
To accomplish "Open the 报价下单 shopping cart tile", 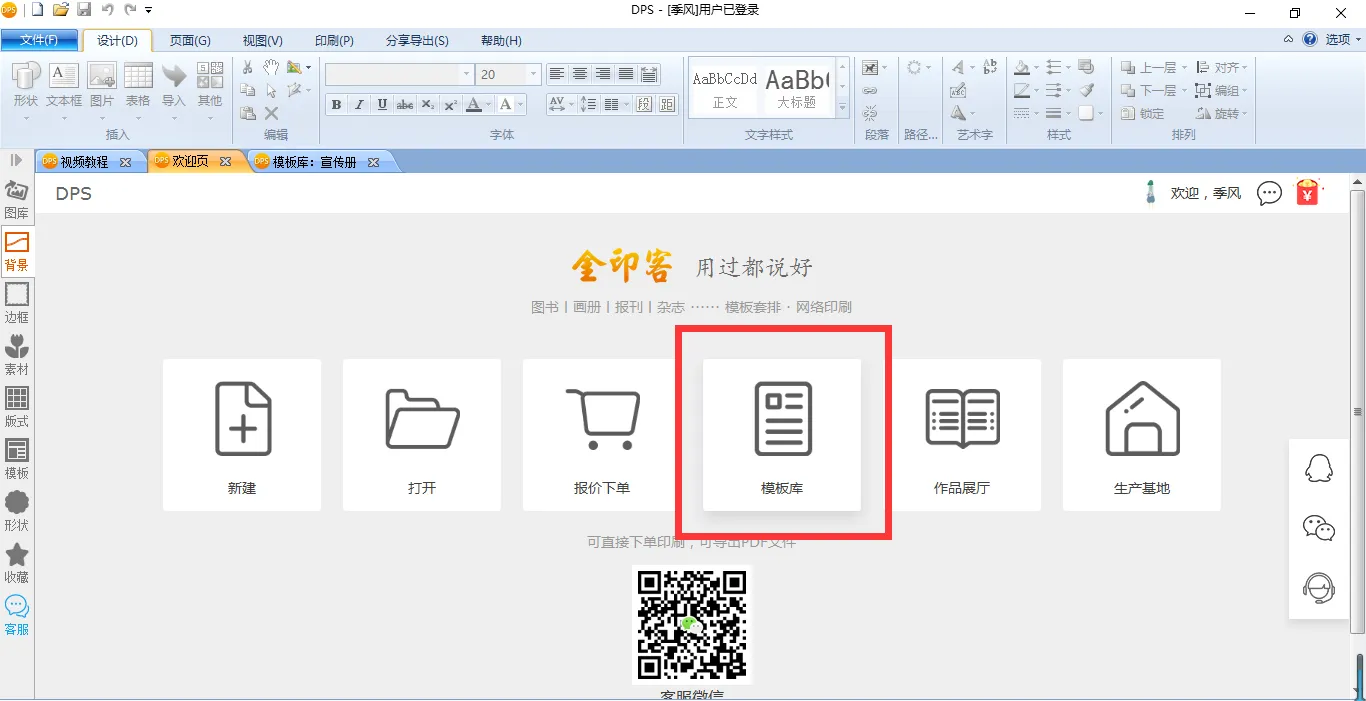I will click(602, 434).
